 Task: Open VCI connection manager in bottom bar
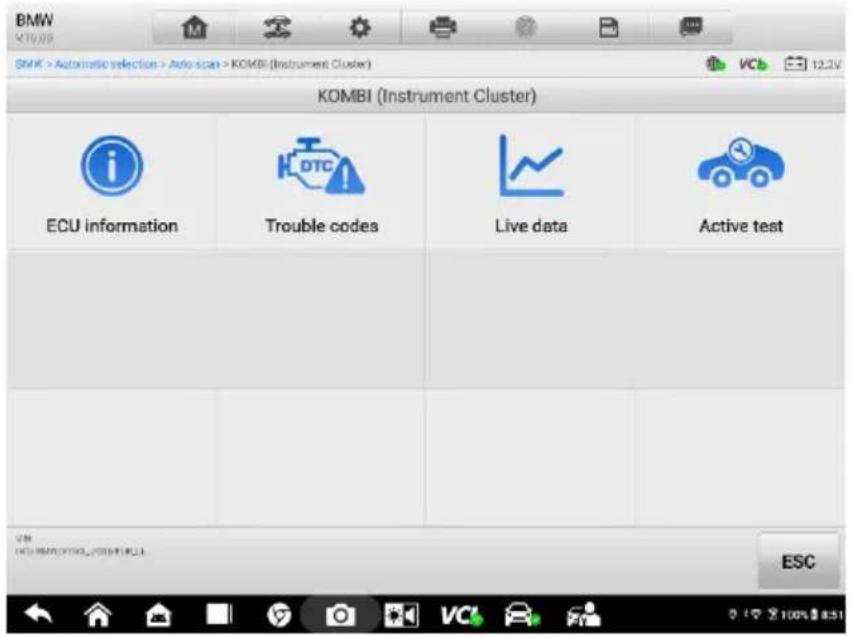coord(461,615)
